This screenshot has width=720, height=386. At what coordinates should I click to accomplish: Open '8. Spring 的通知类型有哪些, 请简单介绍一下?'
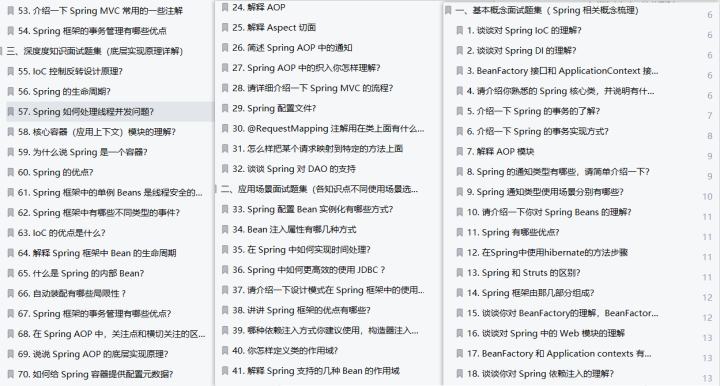[x=558, y=172]
